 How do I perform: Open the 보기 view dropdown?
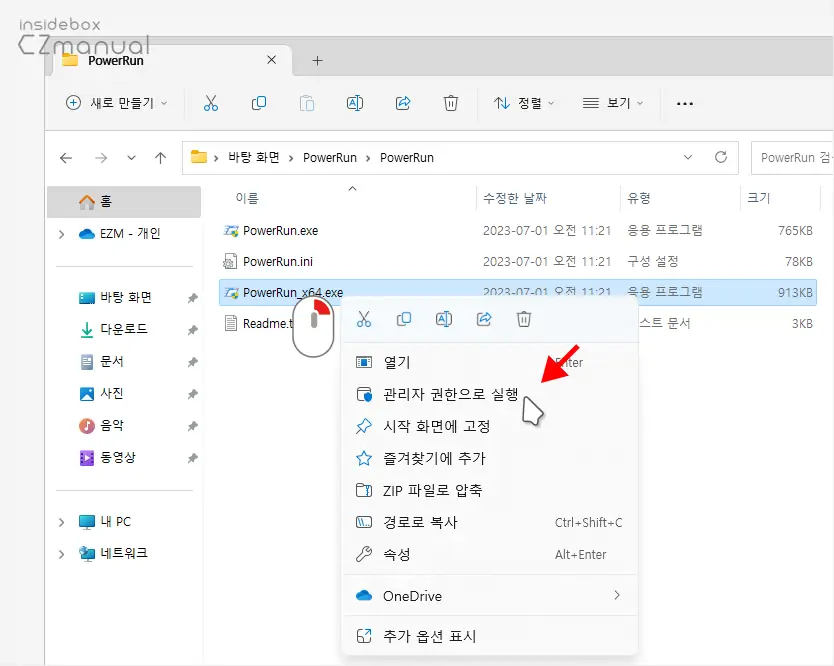[613, 103]
